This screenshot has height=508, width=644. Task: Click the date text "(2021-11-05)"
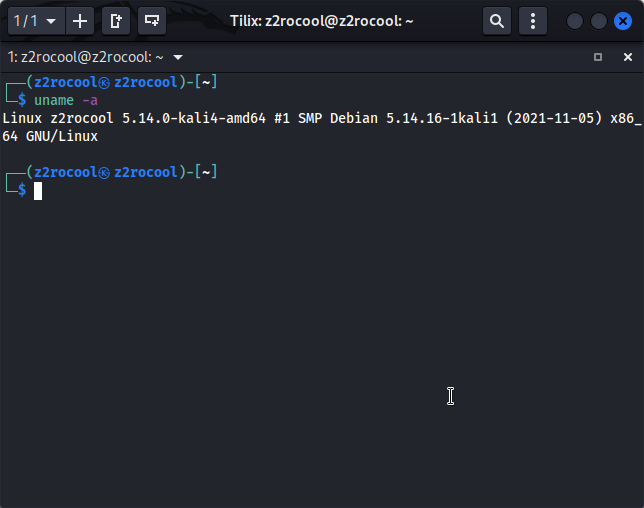point(554,118)
